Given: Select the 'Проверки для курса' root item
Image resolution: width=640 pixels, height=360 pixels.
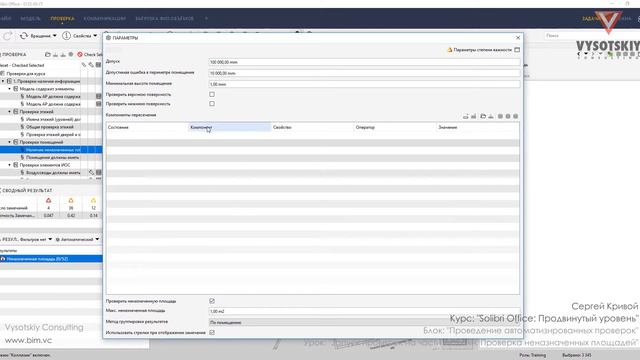Looking at the screenshot, I should (x=26, y=73).
